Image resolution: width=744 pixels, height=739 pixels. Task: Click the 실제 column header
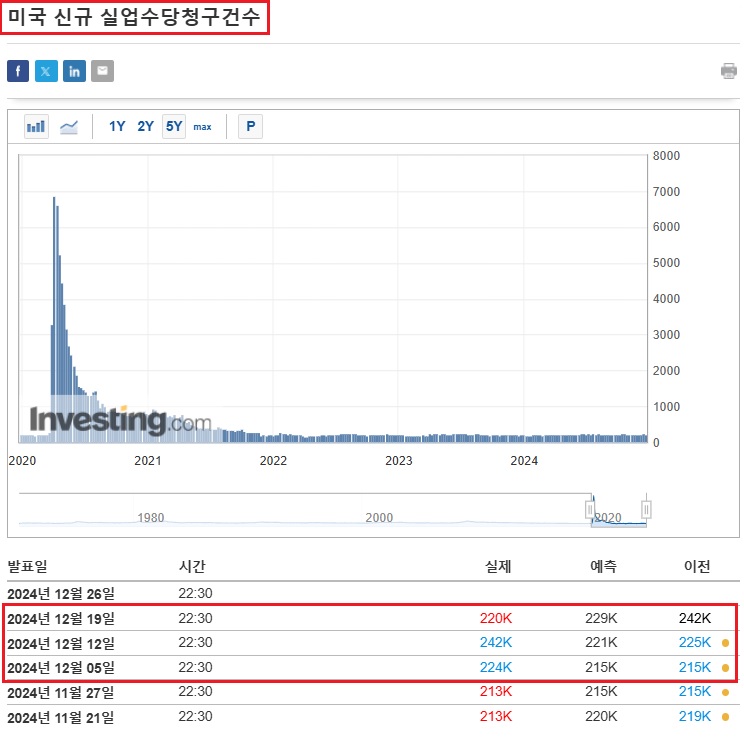coord(498,566)
